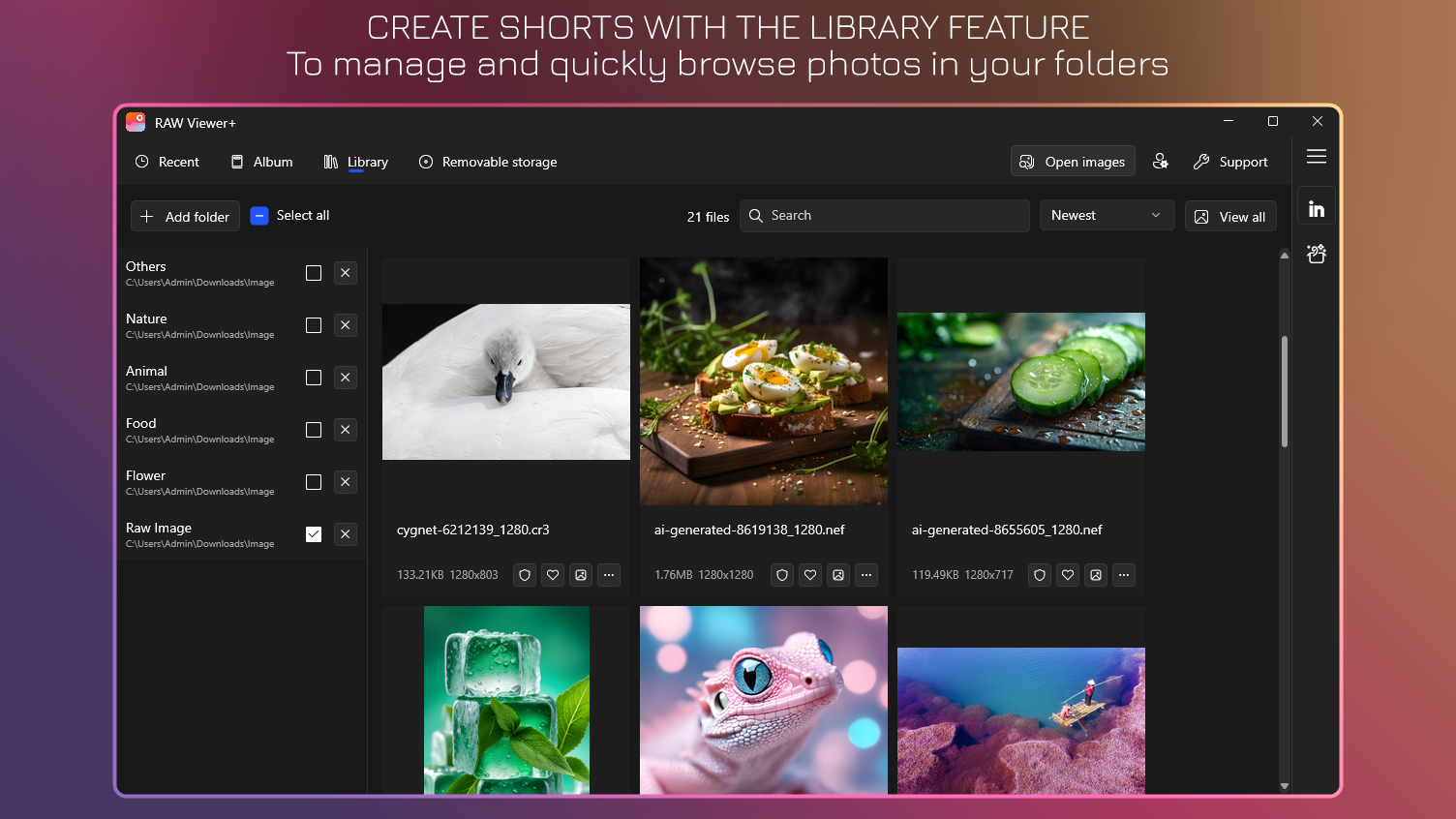Click the feedback icon below the LinkedIn icon
The height and width of the screenshot is (819, 1456).
point(1317,254)
